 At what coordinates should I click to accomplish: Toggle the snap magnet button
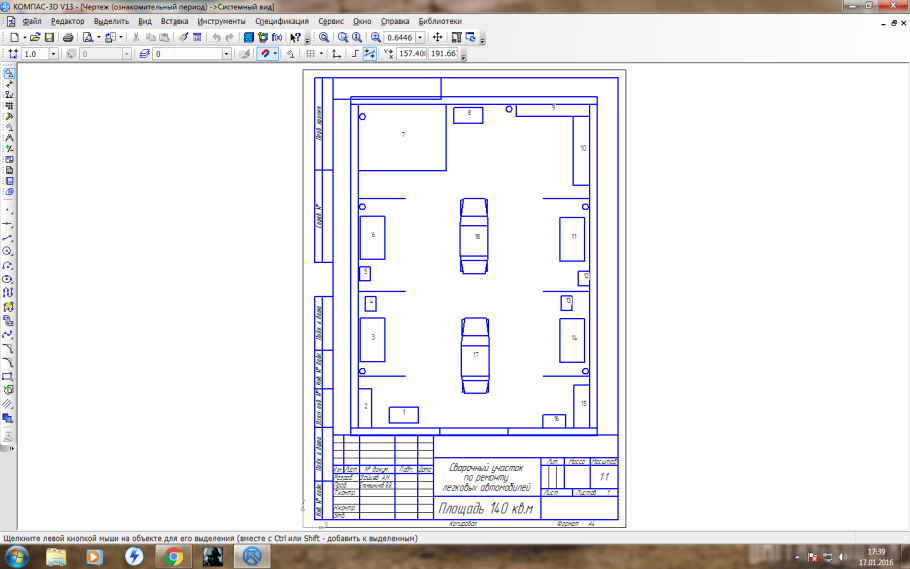coord(265,54)
